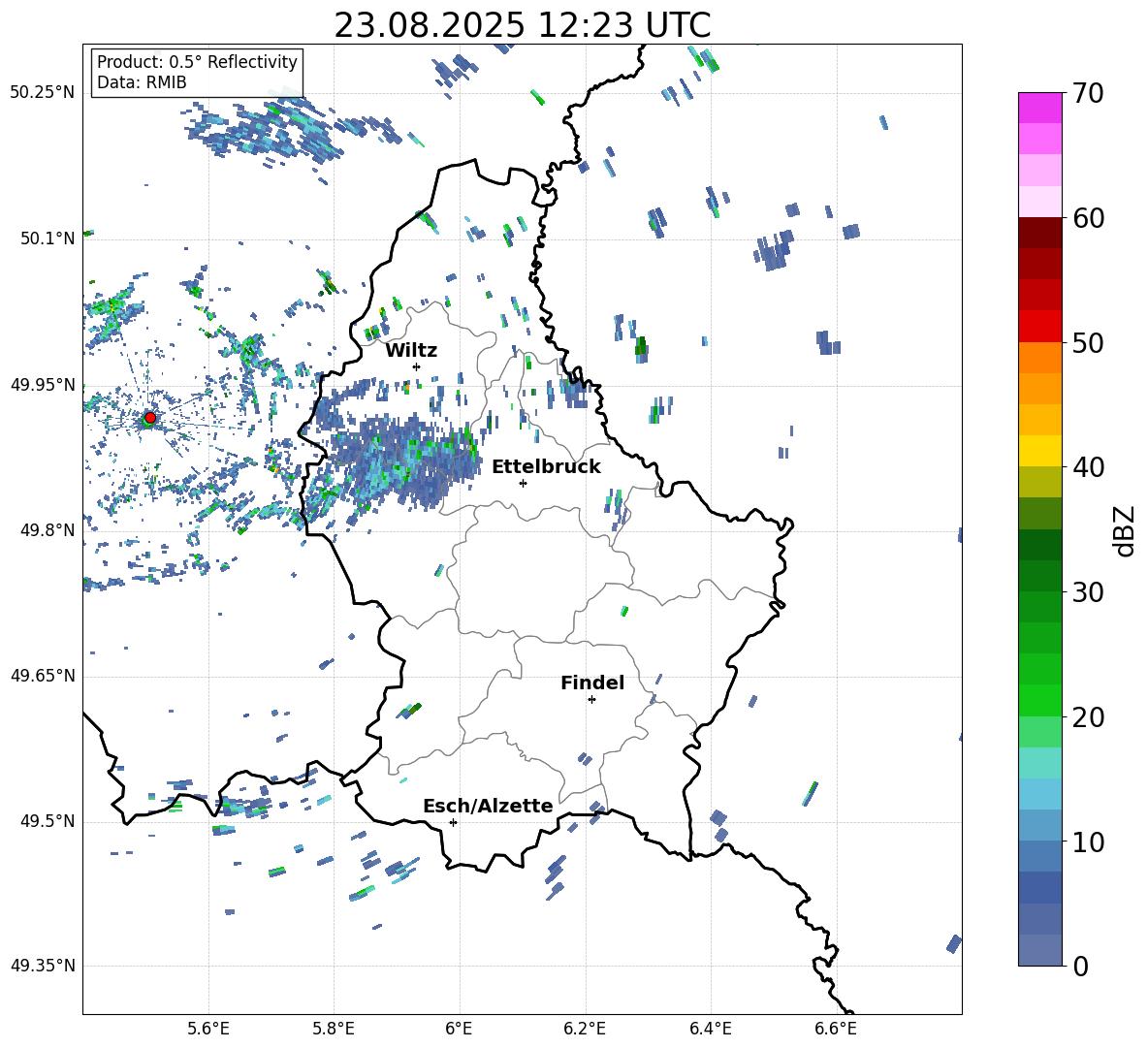This screenshot has width=1148, height=1048.
Task: Select the Ettelbruck city label
Action: pos(546,467)
